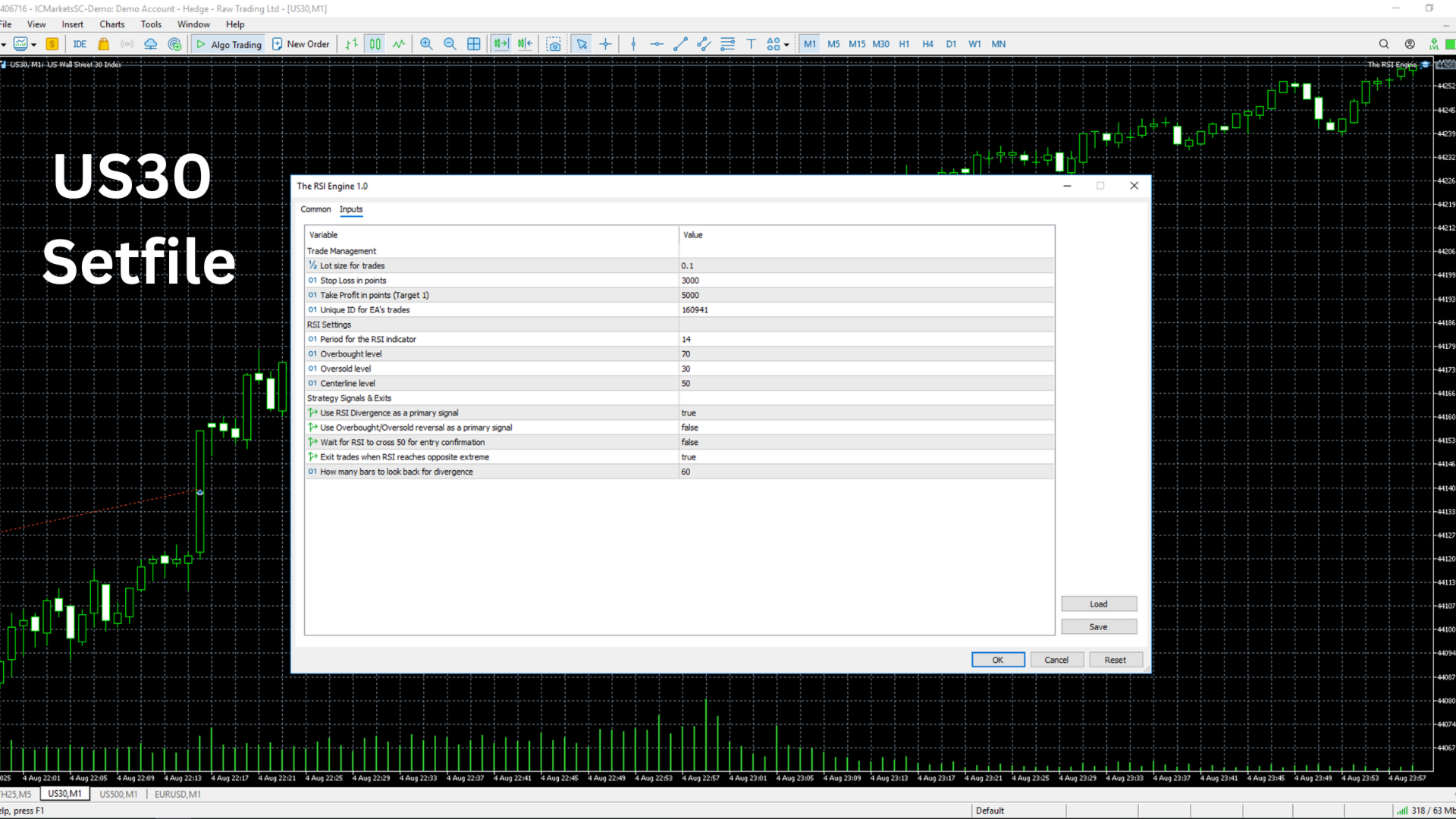Switch to the Common tab
Viewport: 1456px width, 819px height.
(x=315, y=209)
